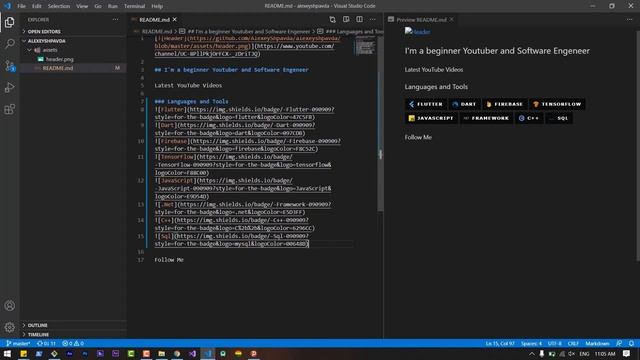Screen dimensions: 640x360
Task: Open notifications bell in status bar
Action: (x=631, y=343)
